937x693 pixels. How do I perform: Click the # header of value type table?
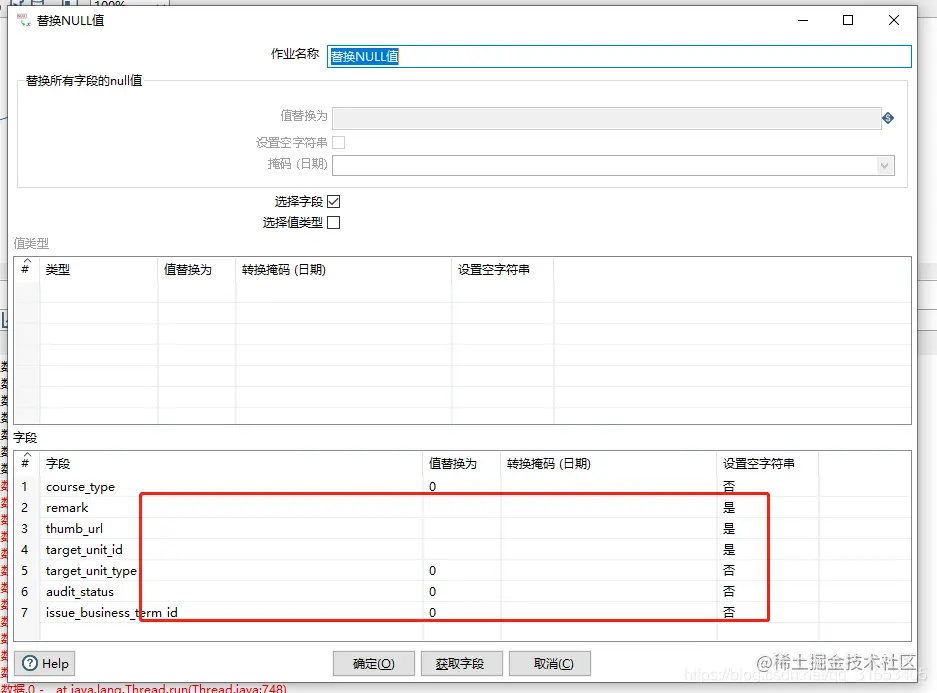point(26,267)
